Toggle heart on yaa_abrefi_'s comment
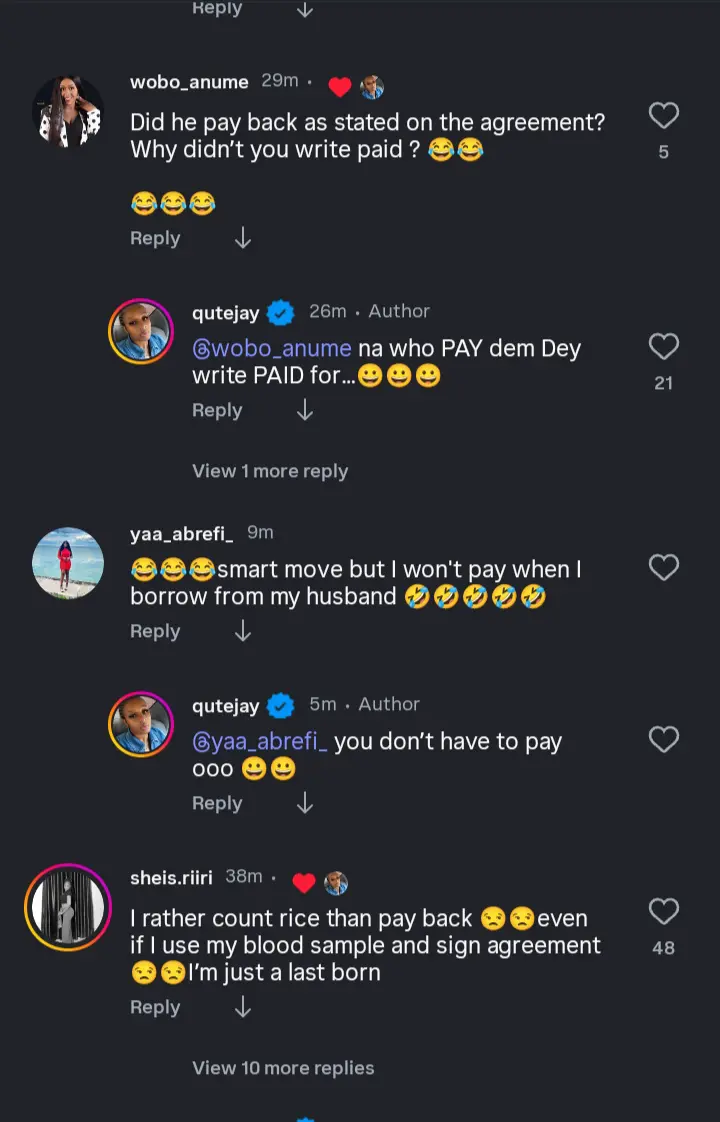The image size is (720, 1122). coord(663,568)
